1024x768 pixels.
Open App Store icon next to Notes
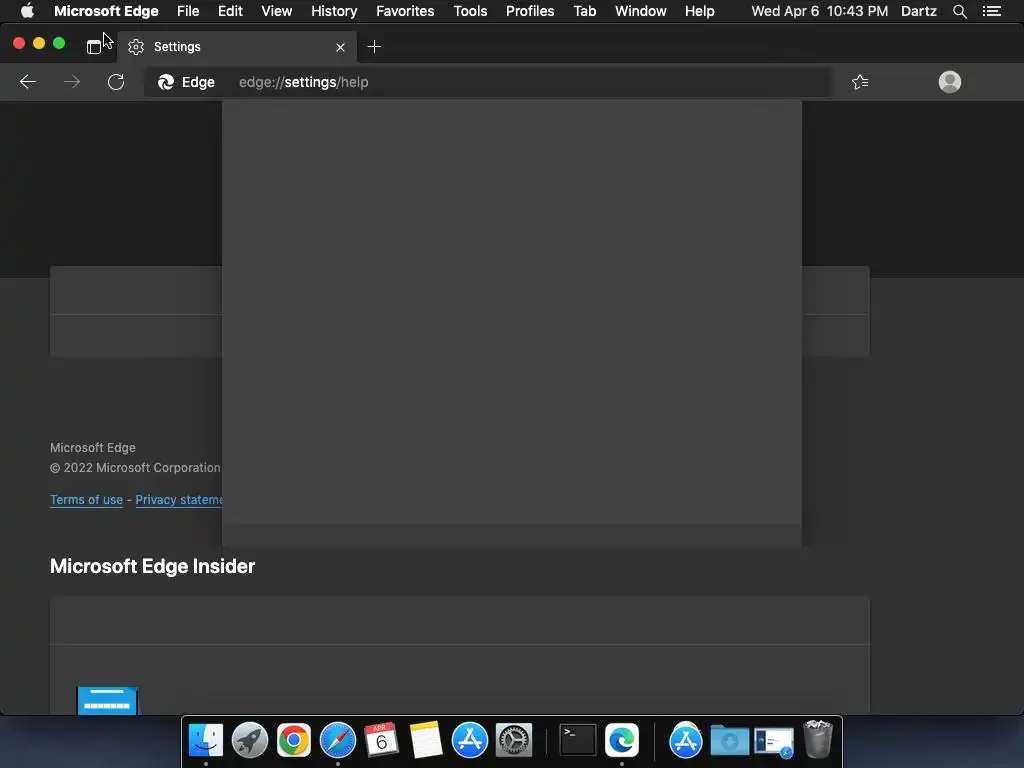(x=470, y=741)
